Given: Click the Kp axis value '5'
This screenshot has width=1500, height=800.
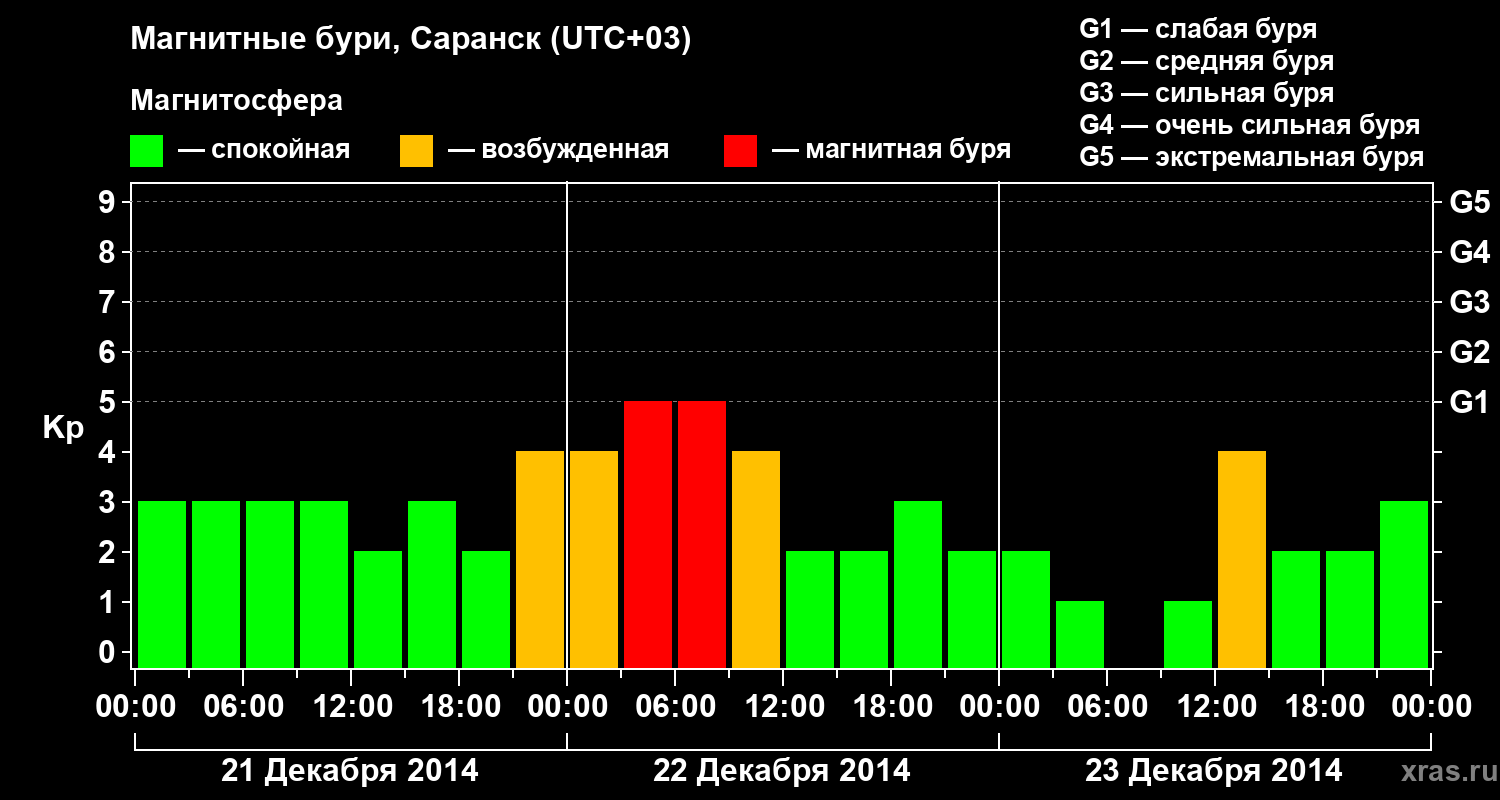Looking at the screenshot, I should pyautogui.click(x=109, y=402).
